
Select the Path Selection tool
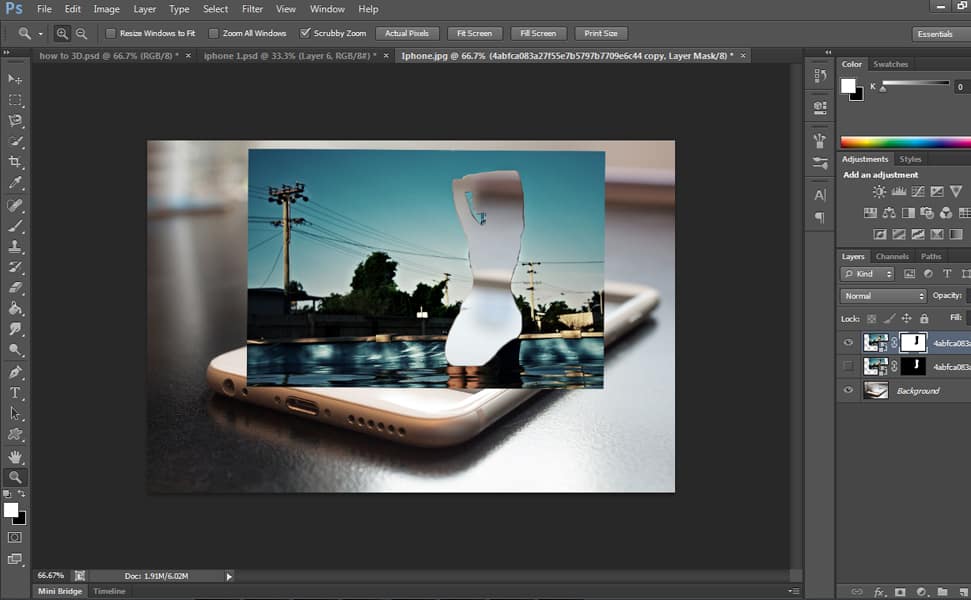click(15, 414)
